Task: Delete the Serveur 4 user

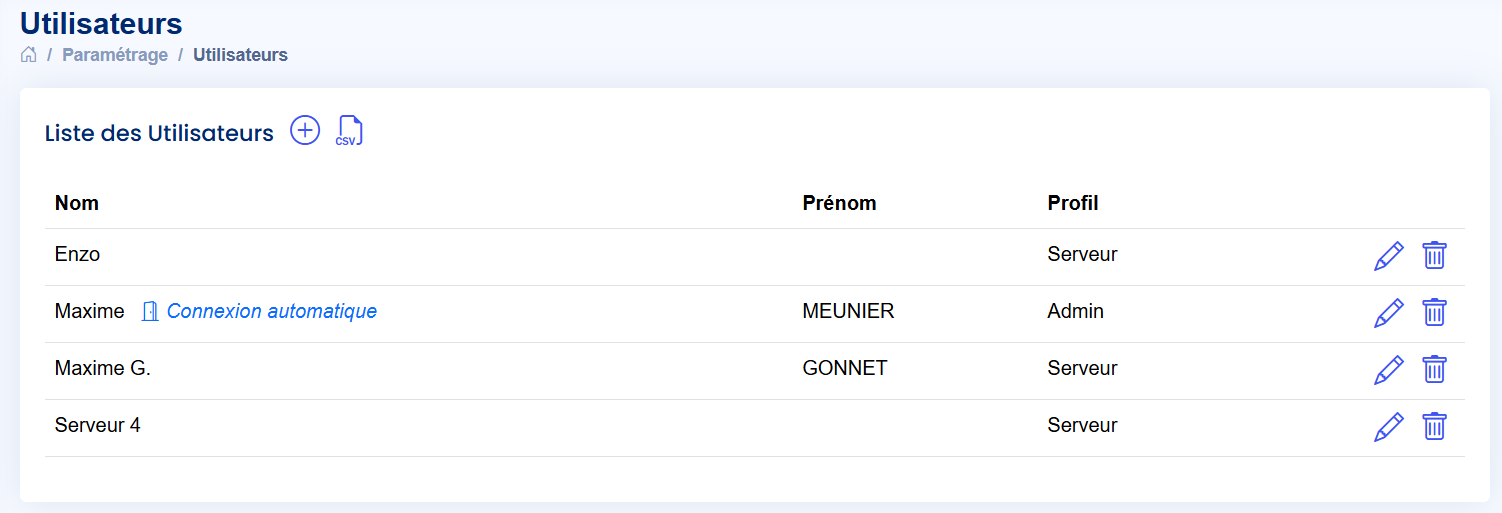Action: tap(1434, 427)
